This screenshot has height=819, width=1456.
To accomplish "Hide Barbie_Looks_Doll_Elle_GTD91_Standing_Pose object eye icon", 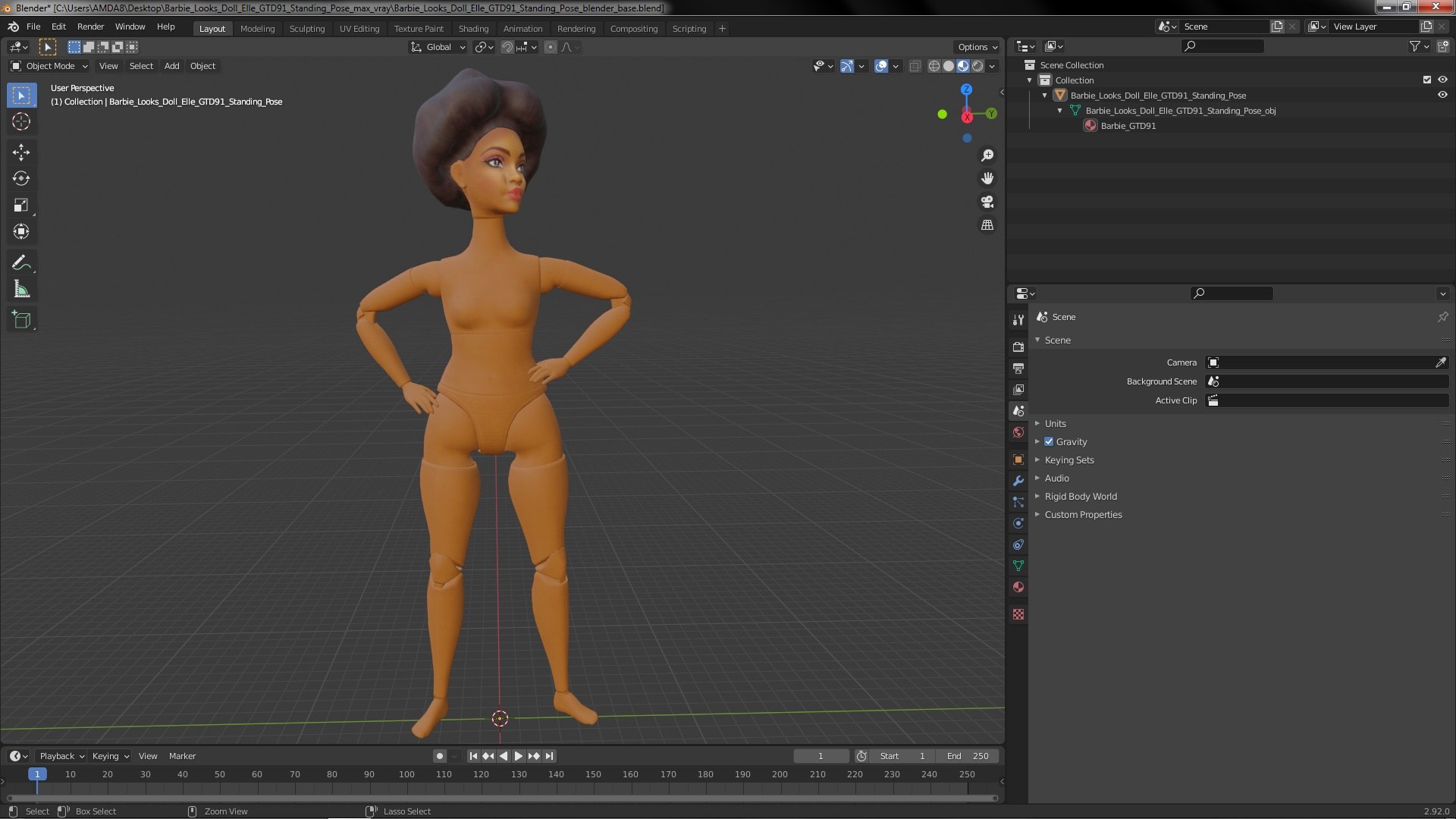I will (1442, 95).
